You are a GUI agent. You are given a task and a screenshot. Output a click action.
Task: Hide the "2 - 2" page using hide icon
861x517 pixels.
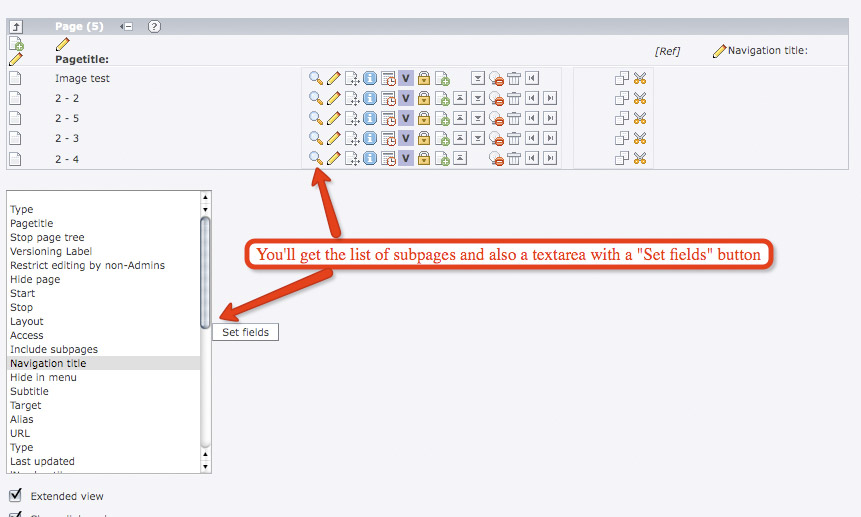click(x=496, y=98)
